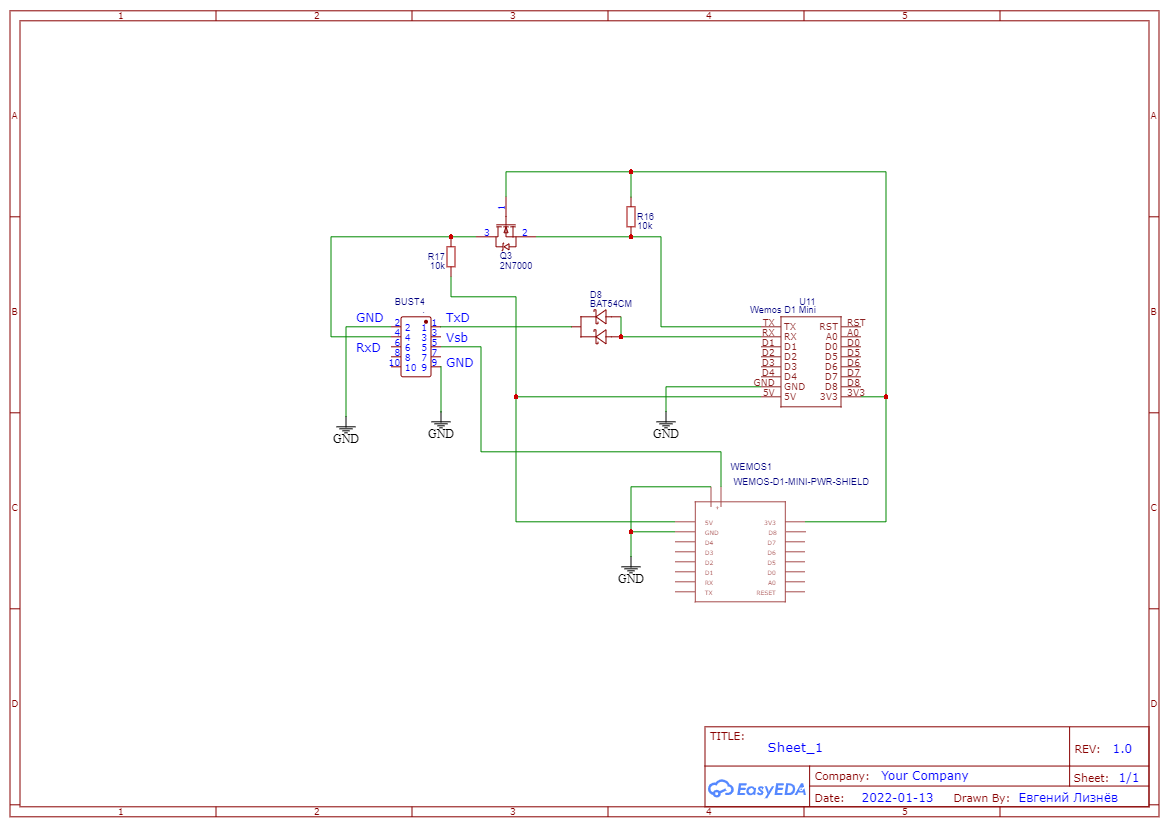Click the Sheet_1 title field

[x=795, y=748]
